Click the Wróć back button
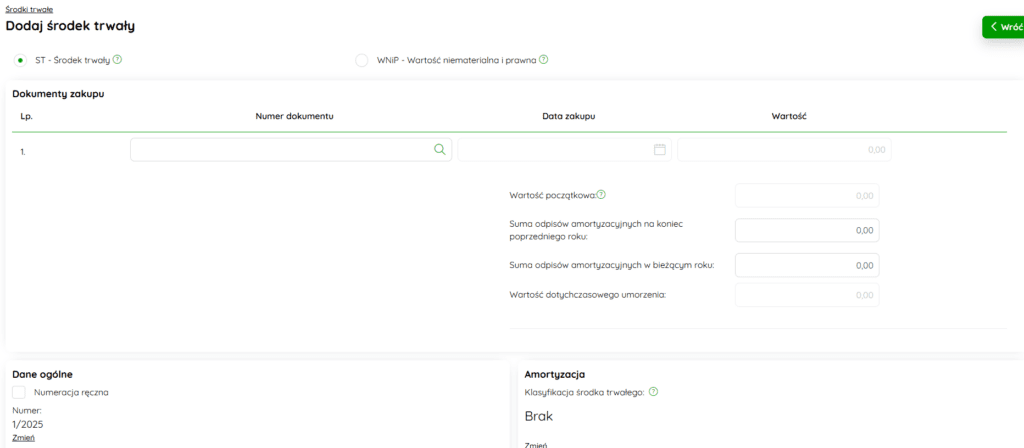Image resolution: width=1024 pixels, height=448 pixels. pos(1003,27)
